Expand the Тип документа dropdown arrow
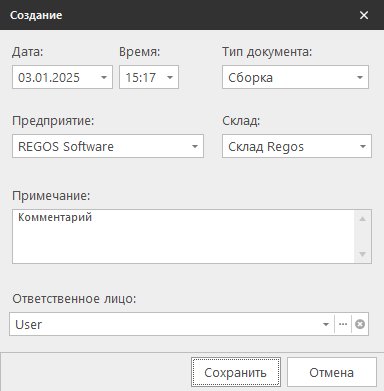Image resolution: width=384 pixels, height=391 pixels. click(360, 77)
